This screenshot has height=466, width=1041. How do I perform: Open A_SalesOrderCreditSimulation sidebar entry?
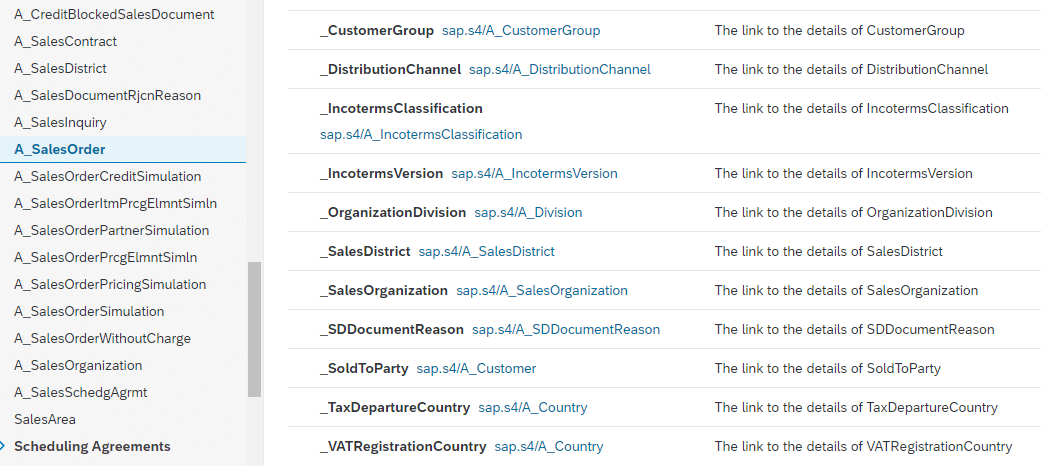[107, 176]
